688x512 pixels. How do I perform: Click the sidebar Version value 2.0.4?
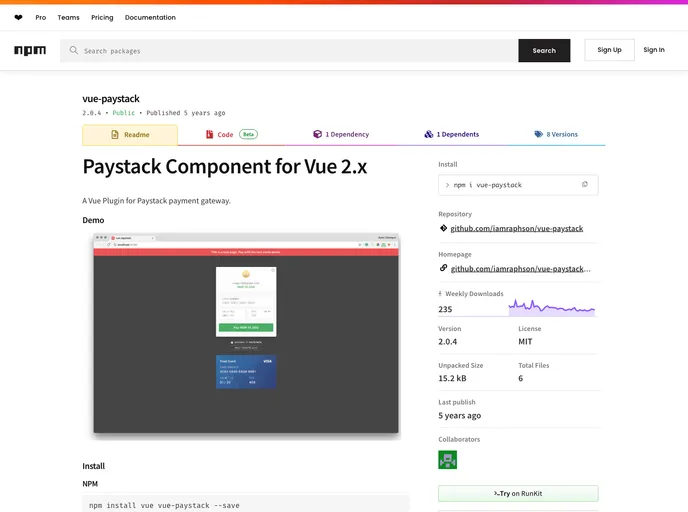pos(448,341)
